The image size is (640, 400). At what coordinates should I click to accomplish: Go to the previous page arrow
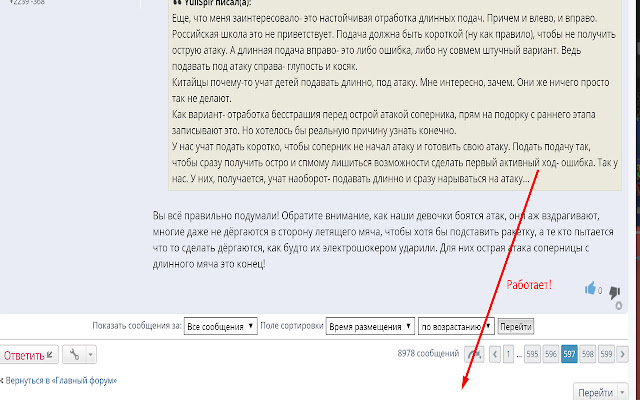[495, 354]
